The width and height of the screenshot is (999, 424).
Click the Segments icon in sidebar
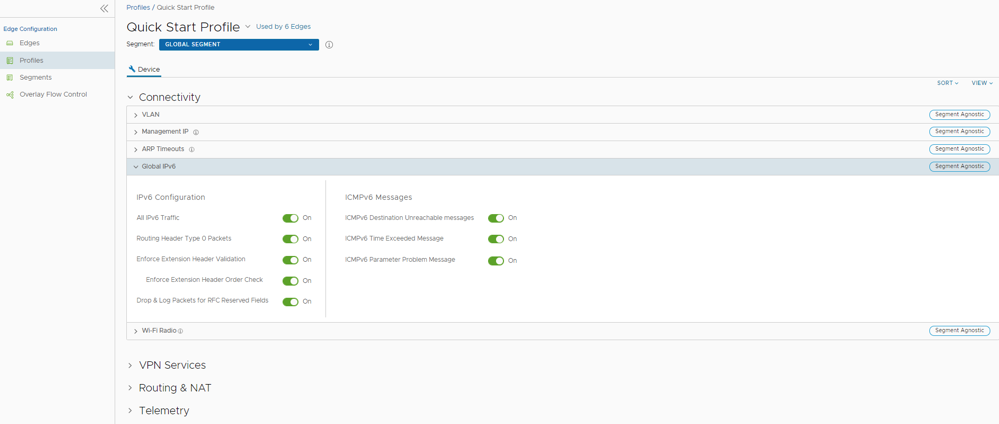click(x=10, y=77)
